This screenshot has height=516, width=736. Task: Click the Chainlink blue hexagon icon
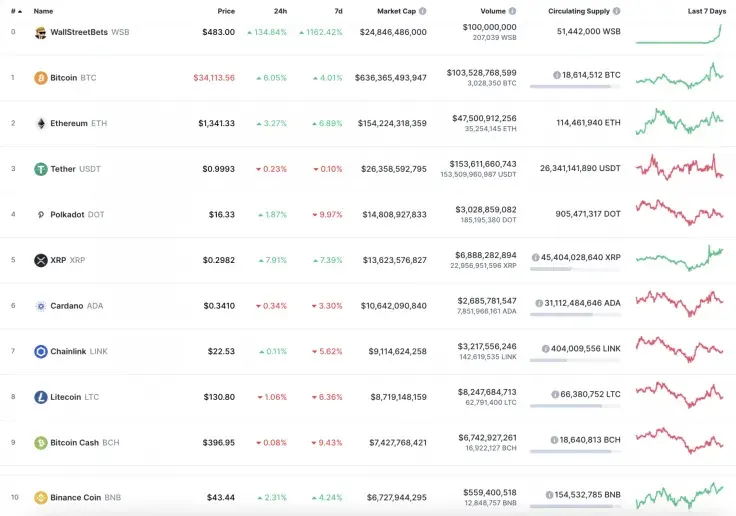click(41, 351)
